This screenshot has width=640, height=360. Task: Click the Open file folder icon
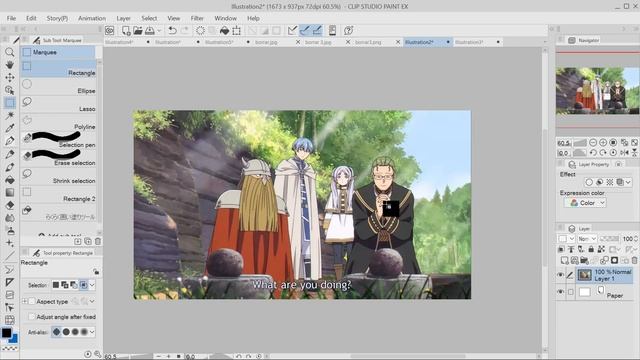coord(138,31)
